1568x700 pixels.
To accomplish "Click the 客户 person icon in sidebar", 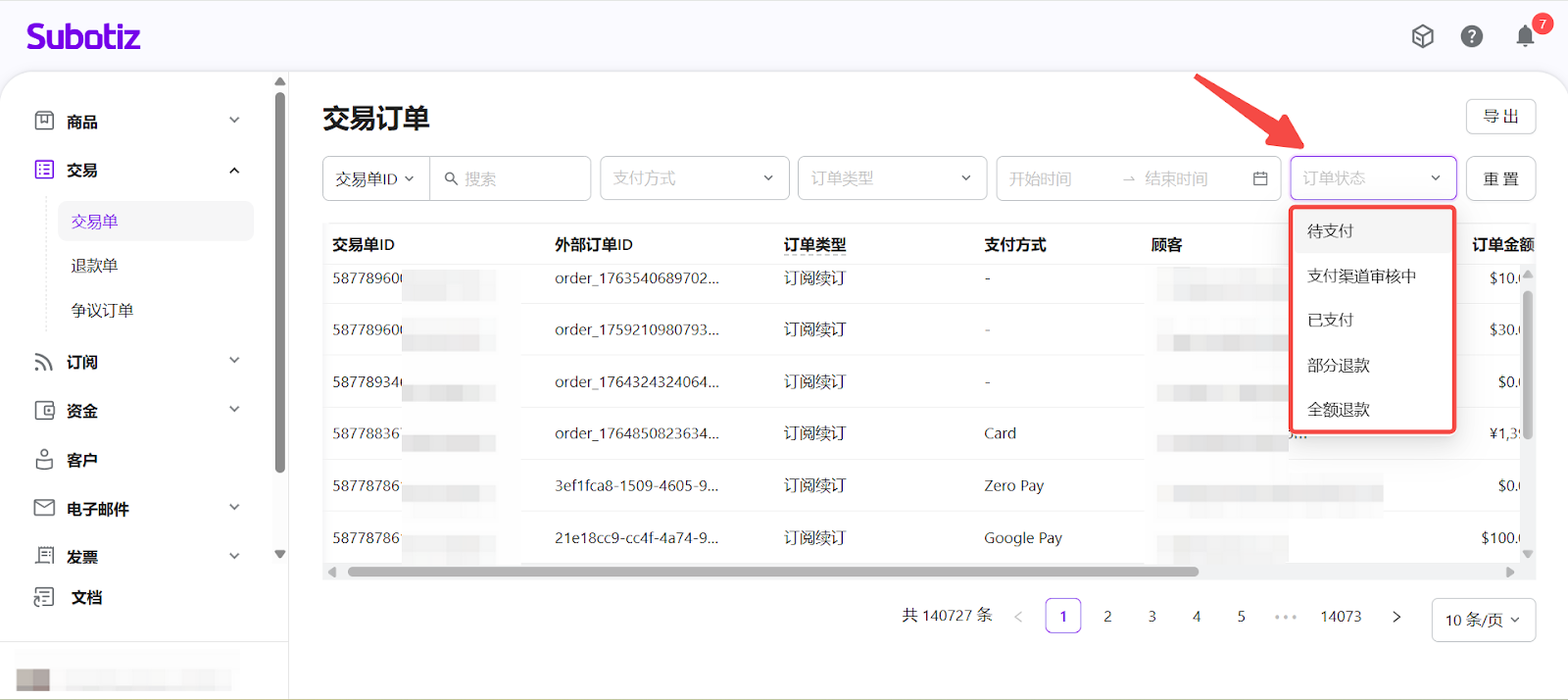I will click(x=44, y=459).
